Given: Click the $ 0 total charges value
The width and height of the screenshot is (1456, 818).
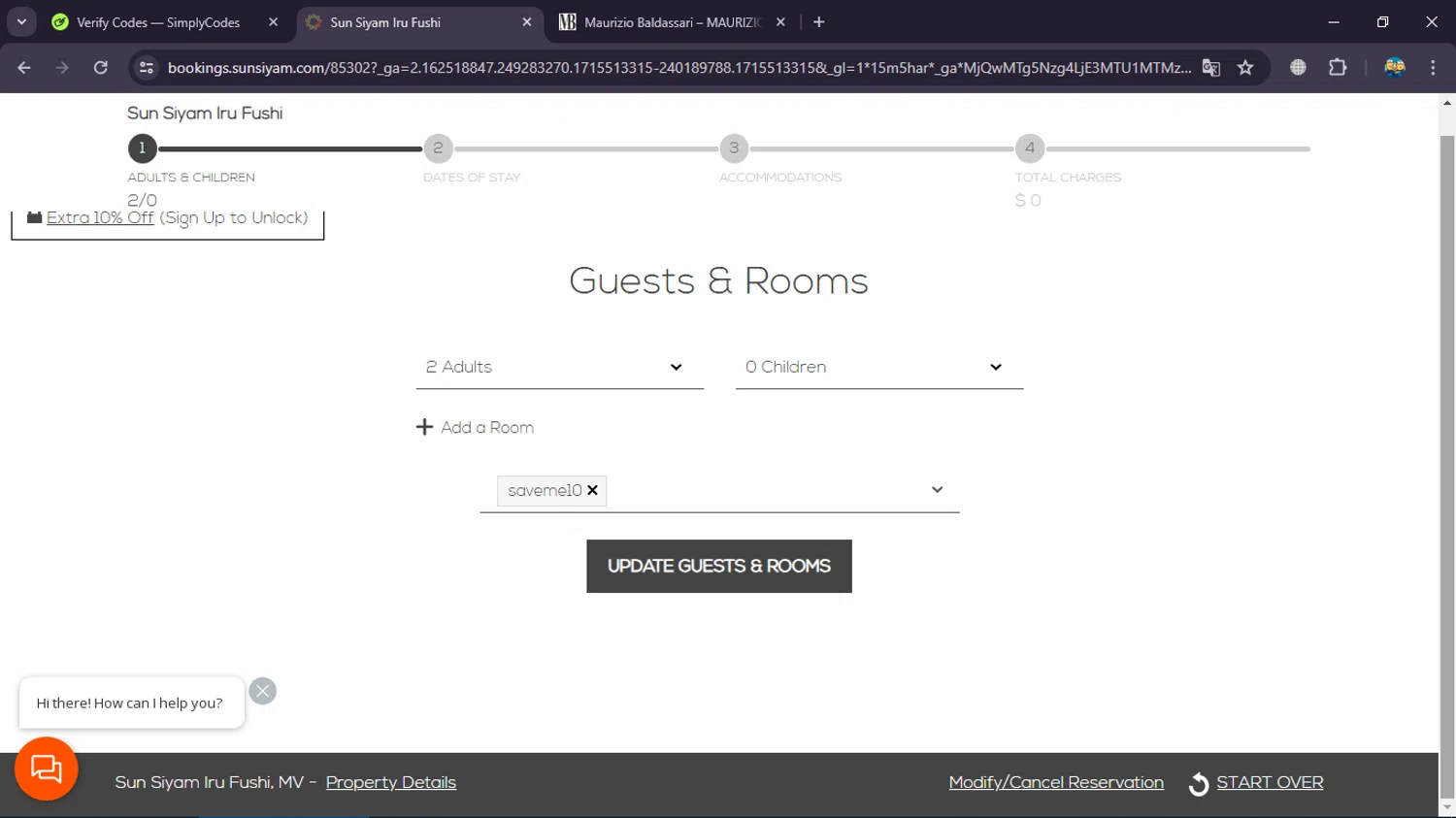Looking at the screenshot, I should point(1028,201).
